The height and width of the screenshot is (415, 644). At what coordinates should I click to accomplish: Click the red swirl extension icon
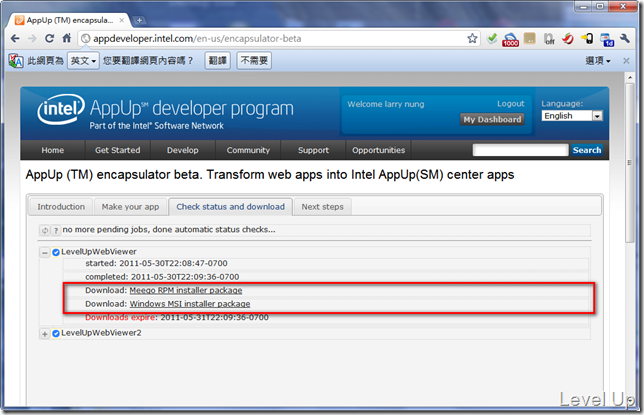[x=568, y=39]
